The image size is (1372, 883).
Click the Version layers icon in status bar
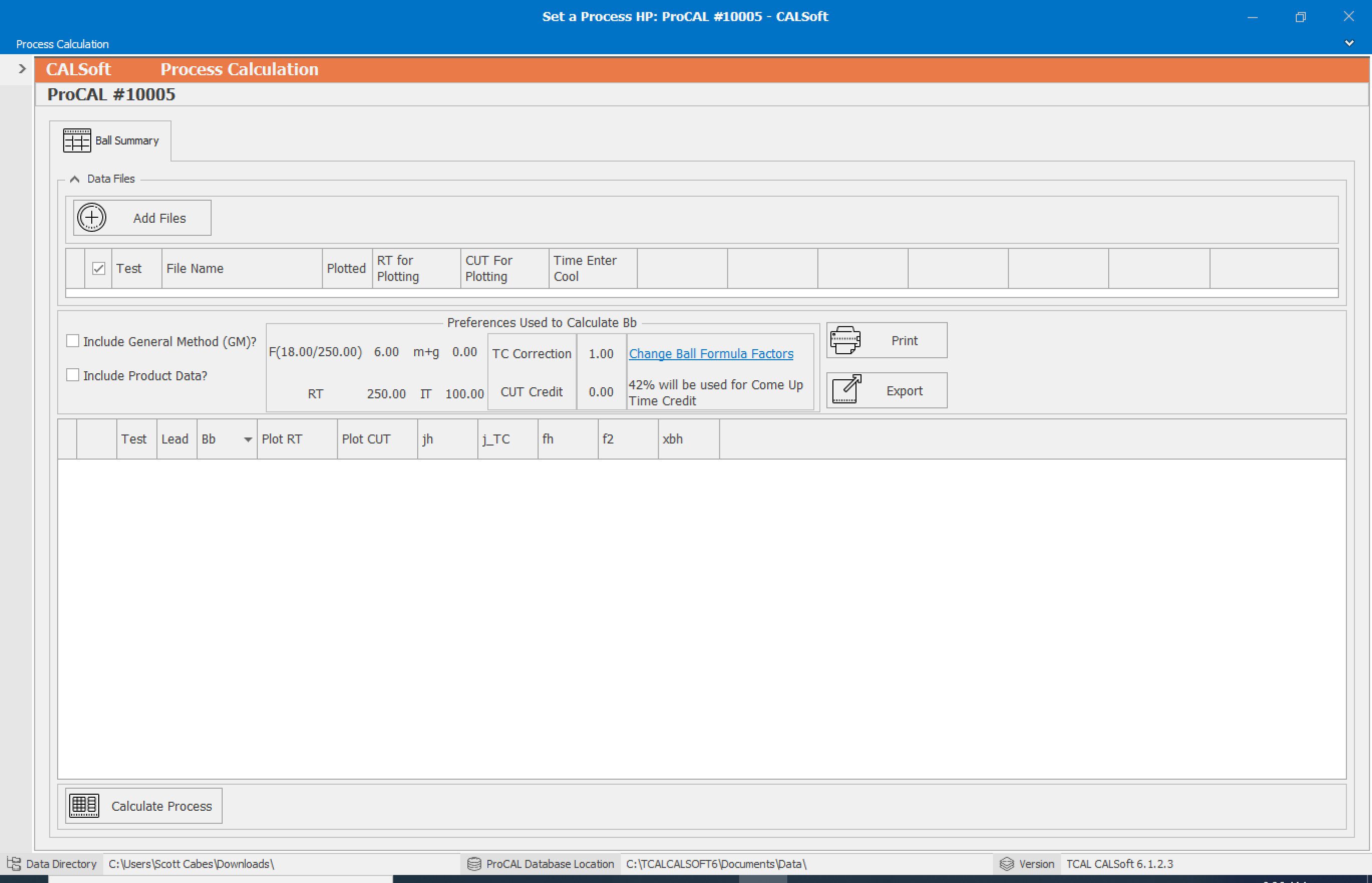point(1007,864)
